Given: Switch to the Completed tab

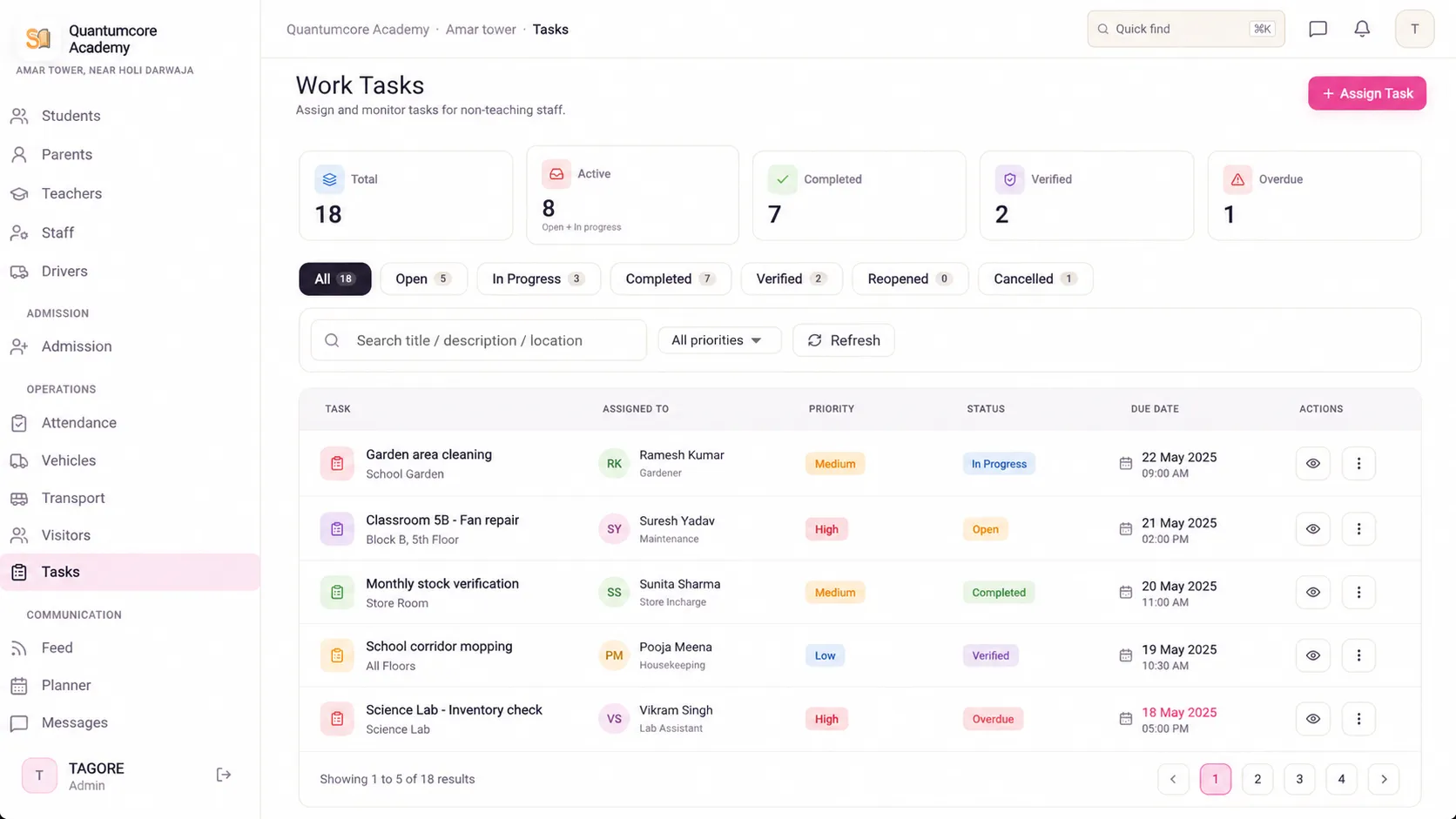Looking at the screenshot, I should pyautogui.click(x=671, y=279).
